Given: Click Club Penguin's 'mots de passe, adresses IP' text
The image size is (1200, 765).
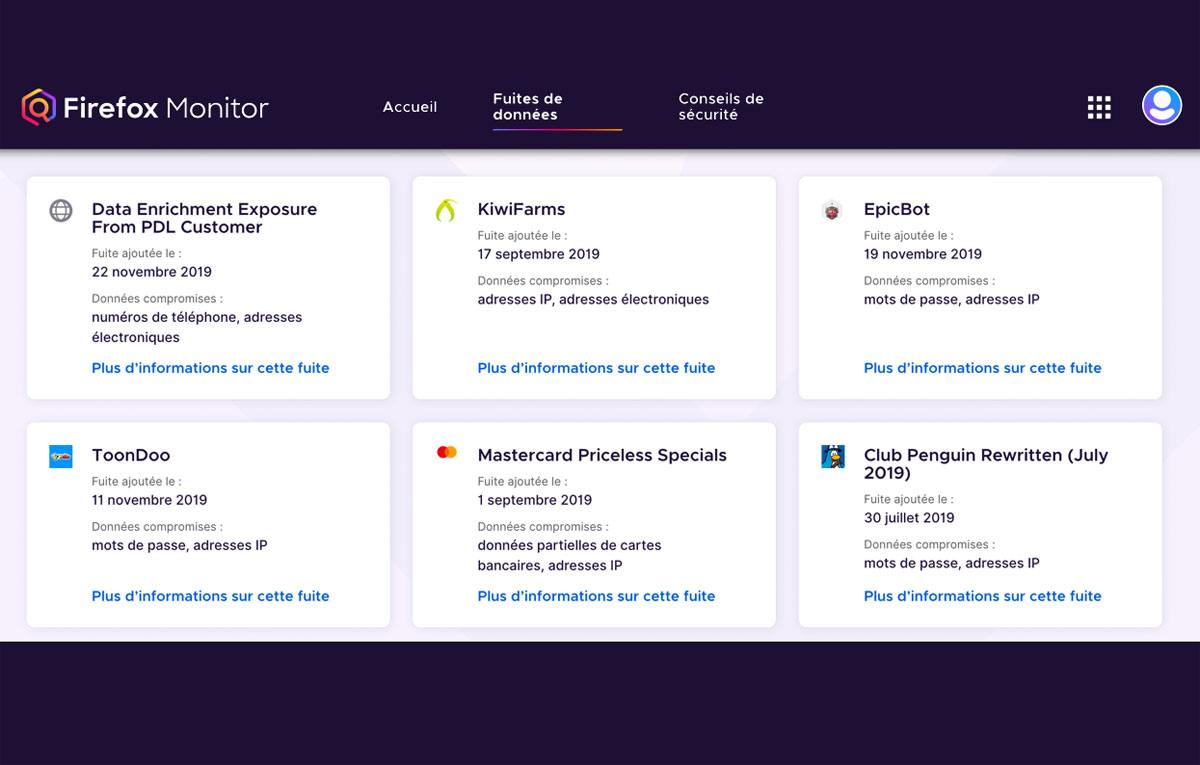Looking at the screenshot, I should pyautogui.click(x=951, y=563).
